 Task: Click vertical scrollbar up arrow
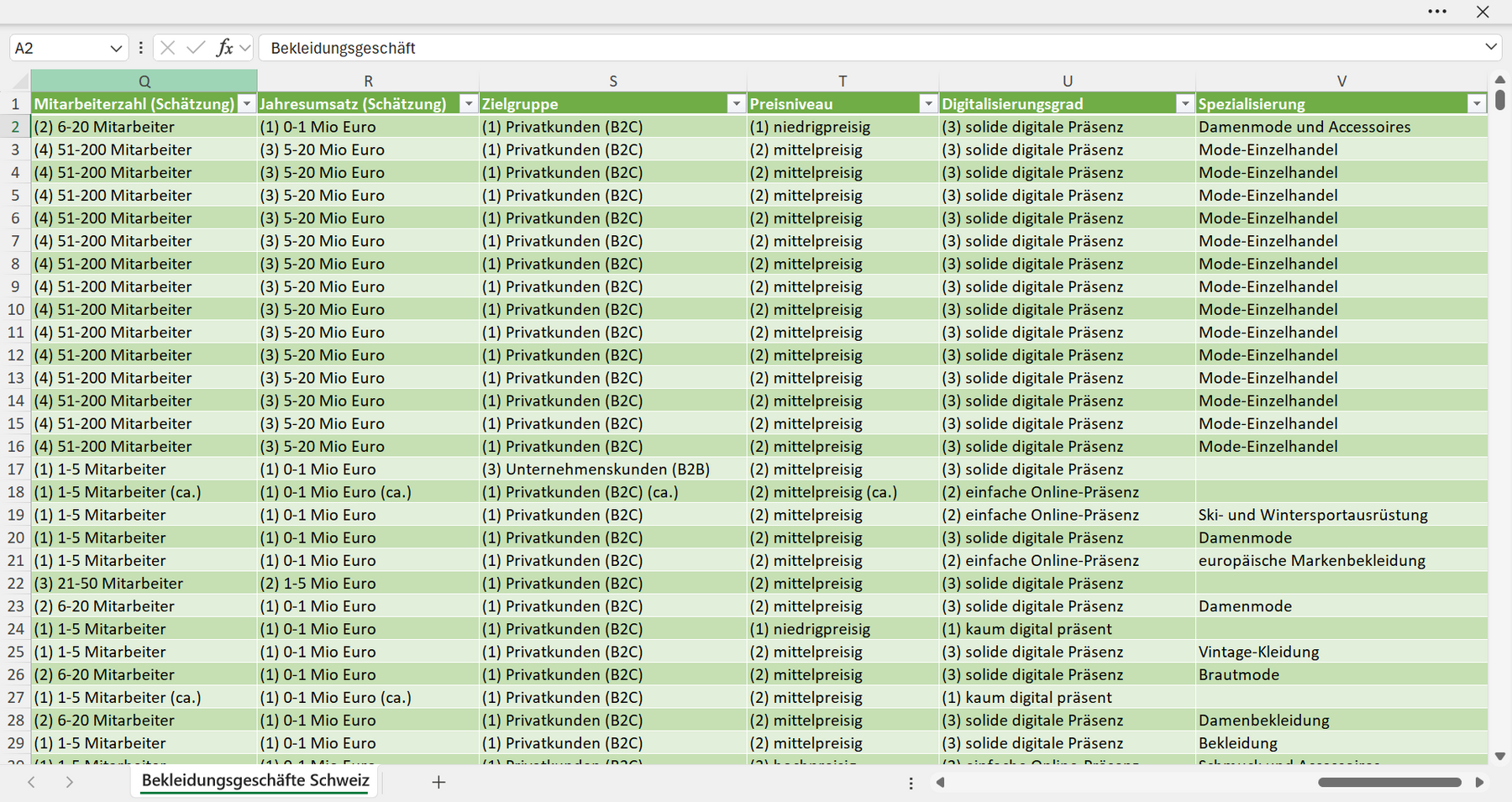point(1500,80)
